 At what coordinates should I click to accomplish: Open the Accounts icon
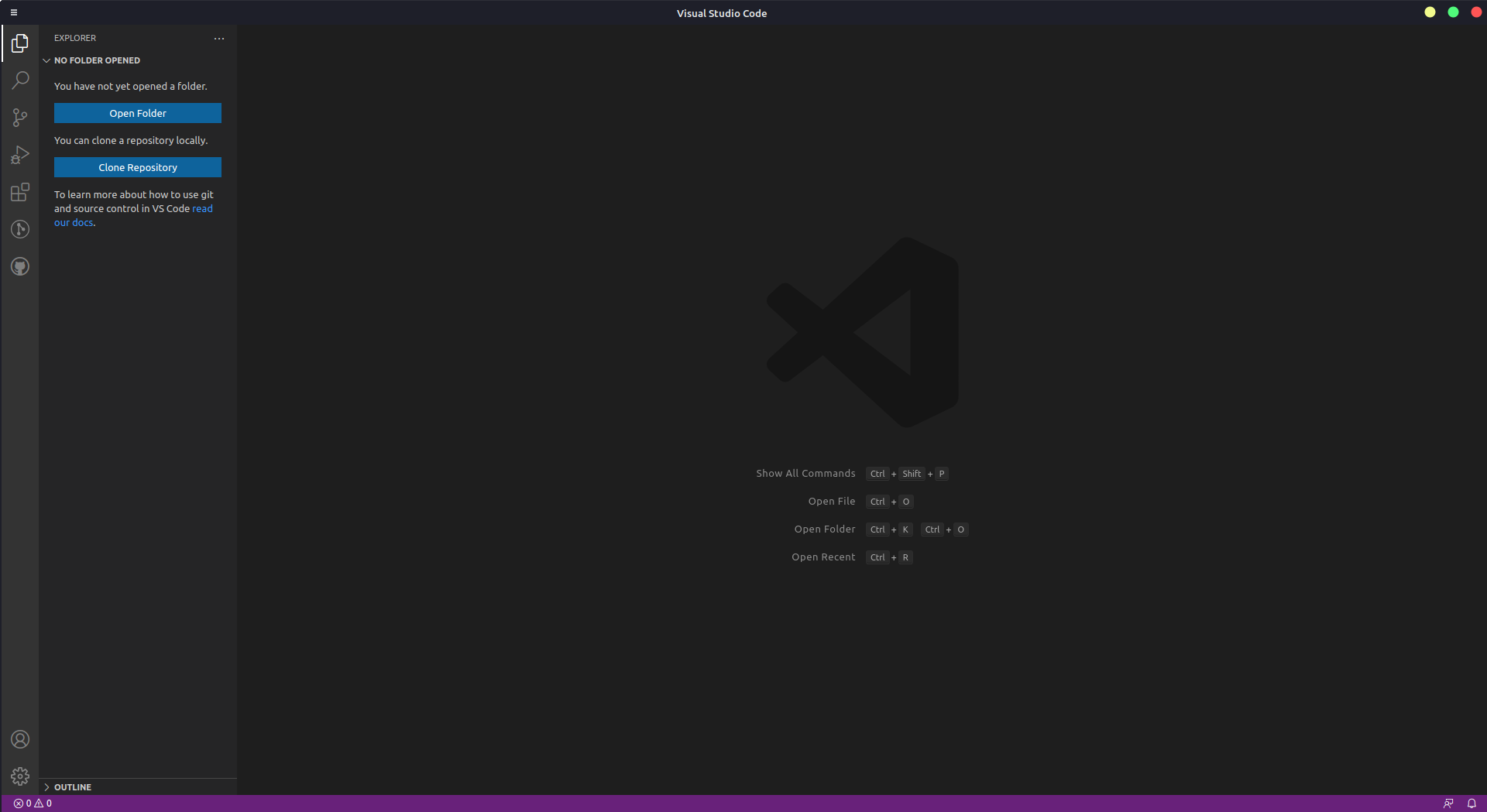coord(20,739)
